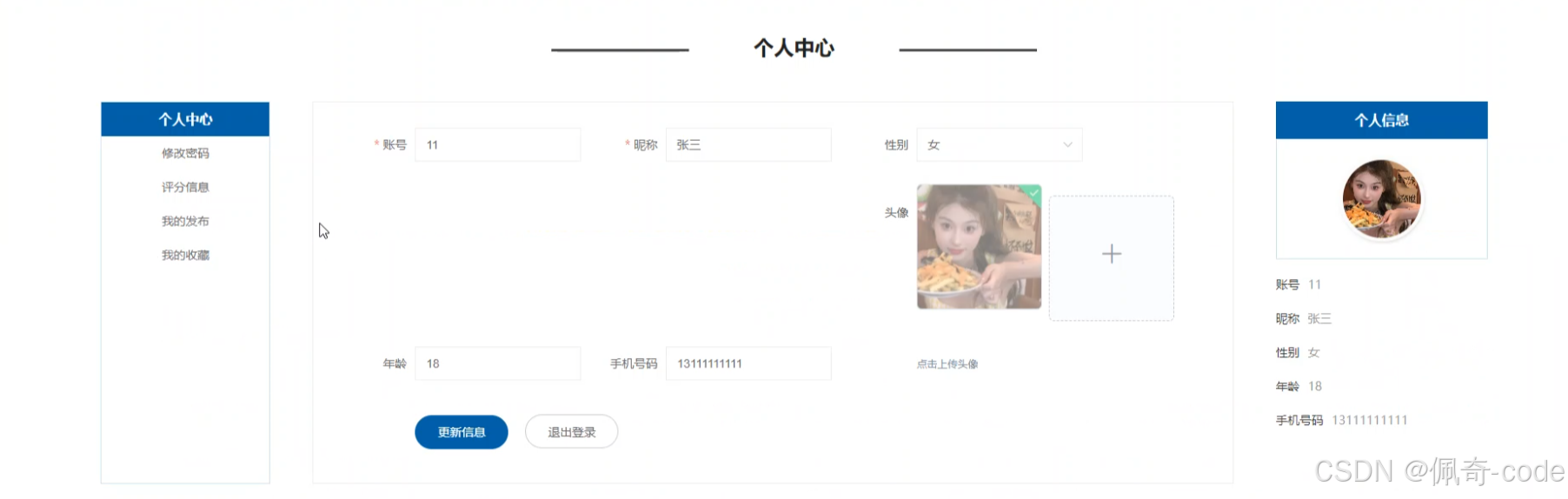Open 评分信息 in the sidebar
This screenshot has height=499, width=1568.
tap(185, 187)
